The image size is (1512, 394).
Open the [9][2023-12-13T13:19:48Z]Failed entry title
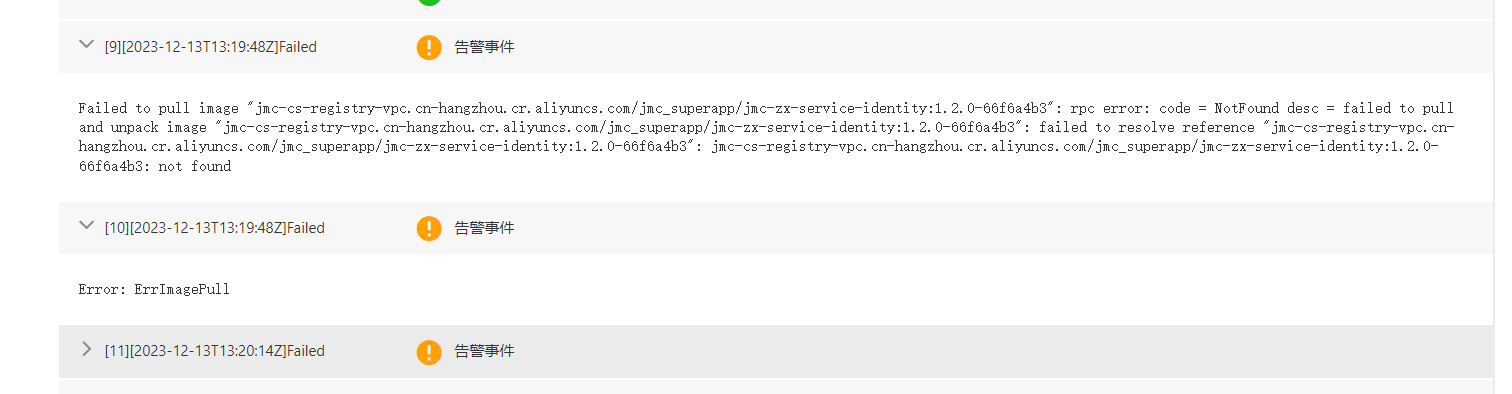[x=211, y=47]
